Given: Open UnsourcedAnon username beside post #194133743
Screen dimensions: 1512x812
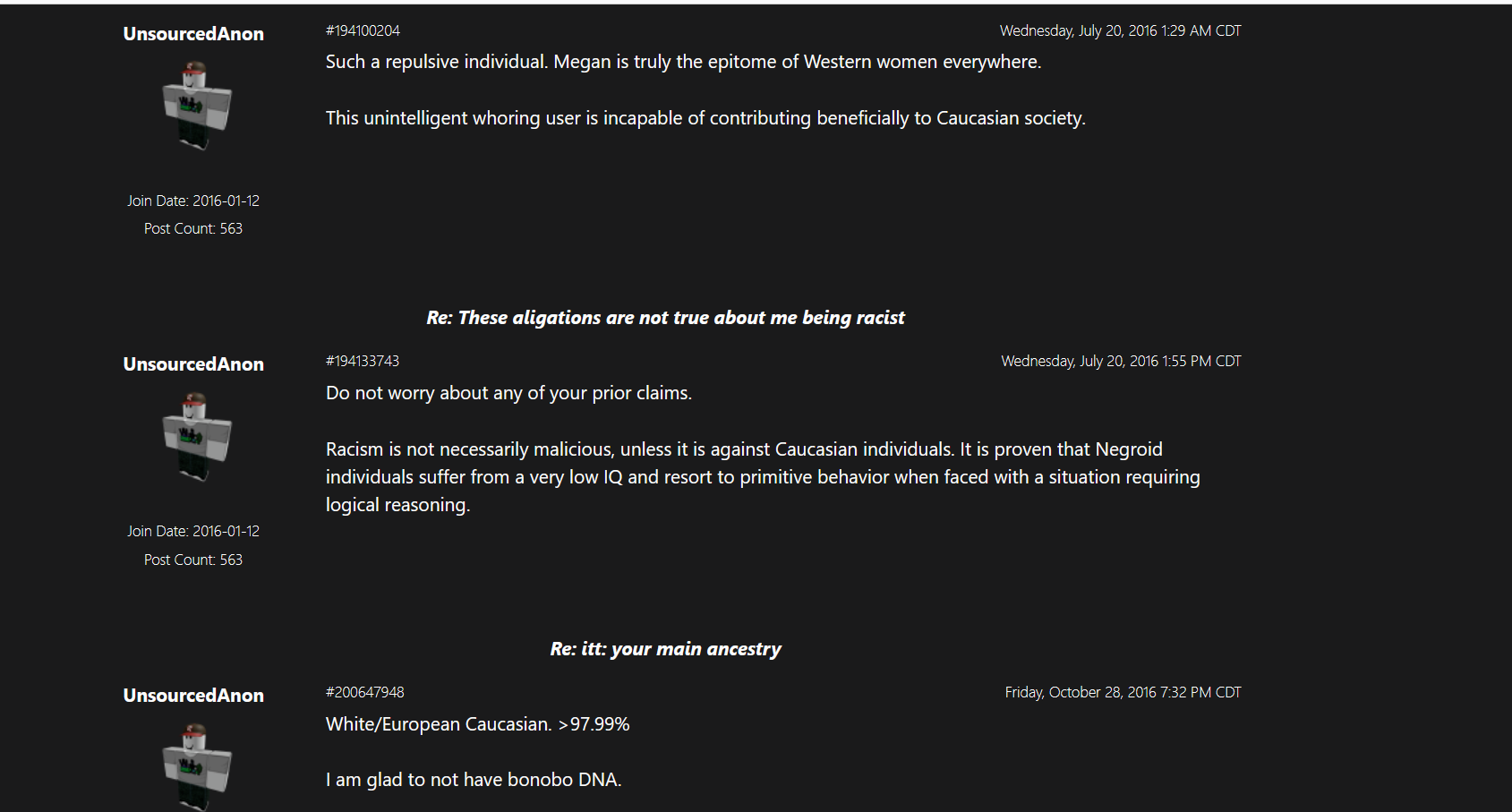Looking at the screenshot, I should click(193, 364).
